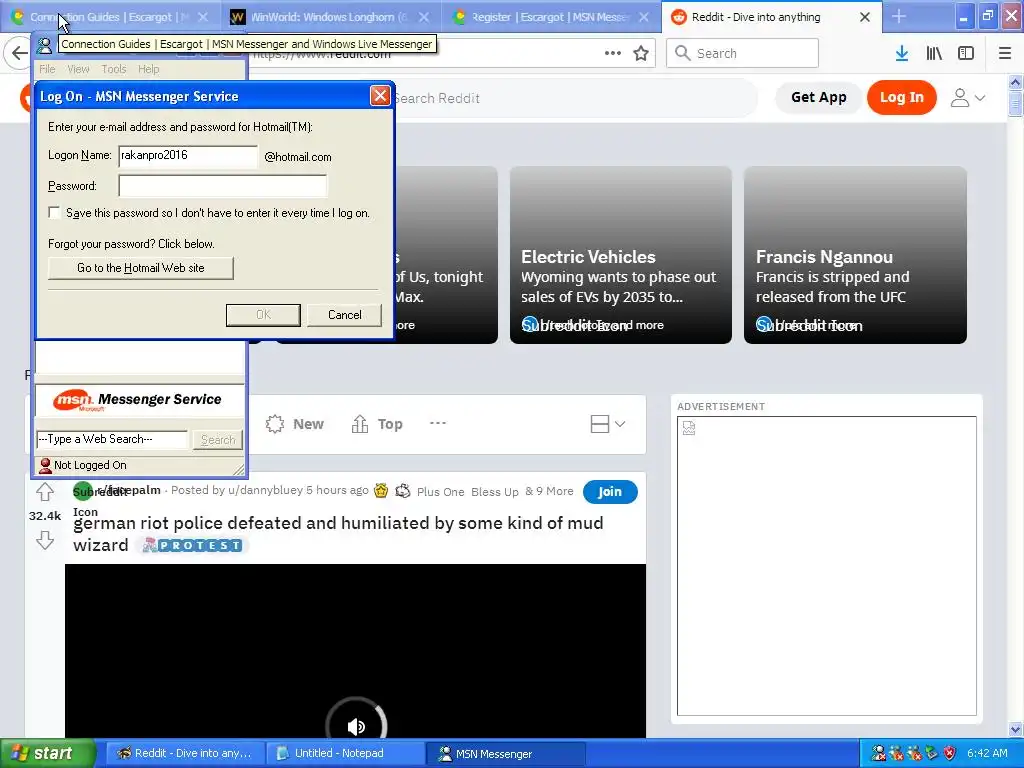Click the page scrollbar down arrow
The height and width of the screenshot is (768, 1024).
pos(1015,729)
